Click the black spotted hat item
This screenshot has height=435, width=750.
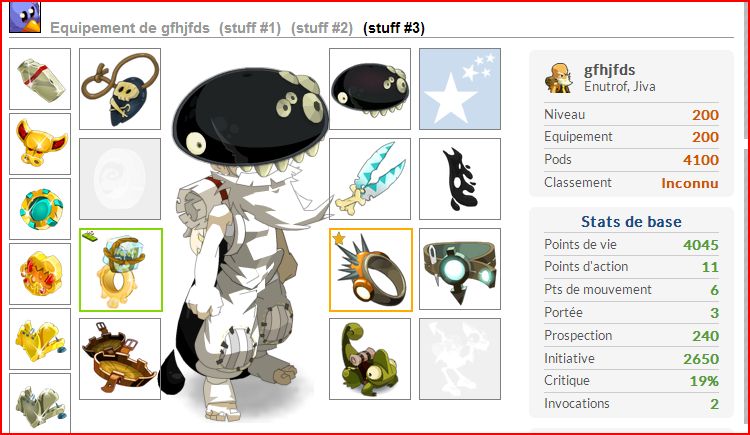pyautogui.click(x=370, y=89)
